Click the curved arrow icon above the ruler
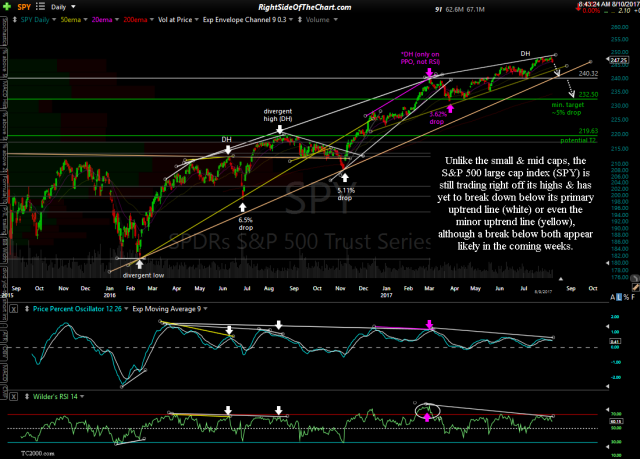This screenshot has height=459, width=640. click(634, 278)
